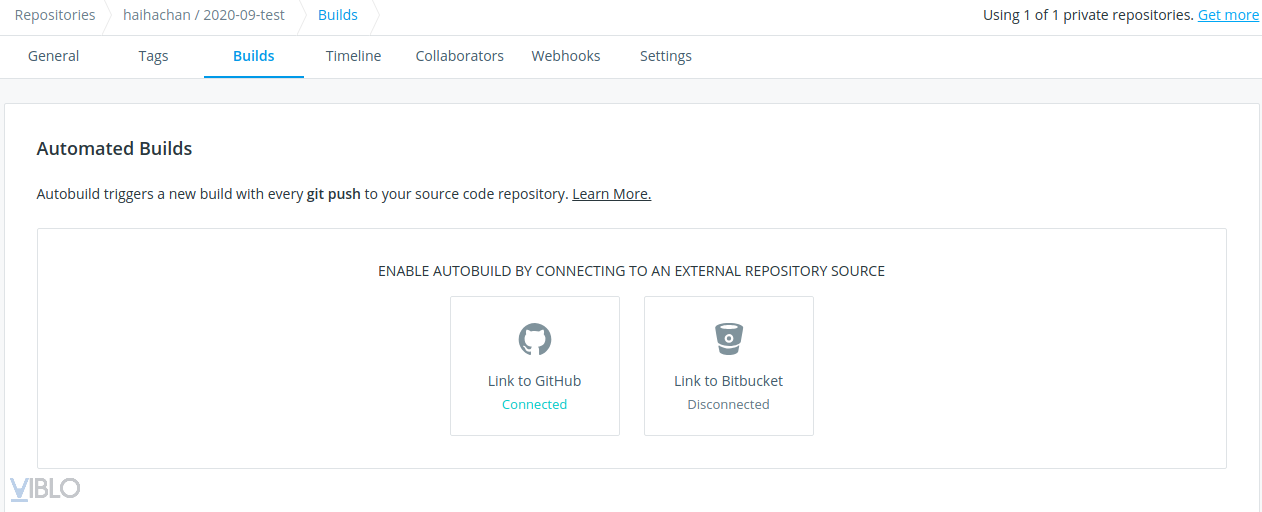The image size is (1262, 512).
Task: Click the GitHub octocat icon
Action: coord(535,339)
